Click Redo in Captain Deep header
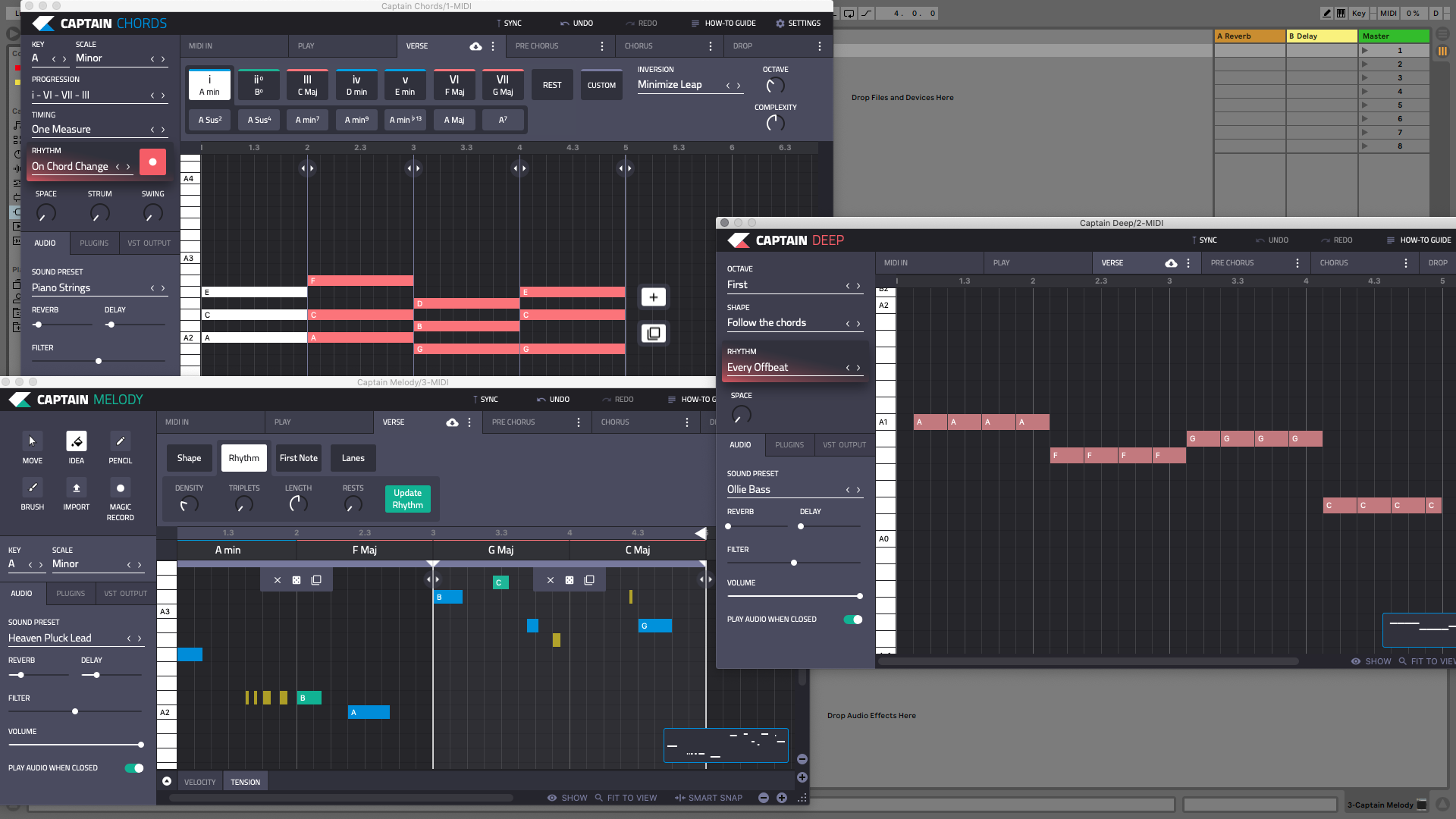 [x=1336, y=240]
